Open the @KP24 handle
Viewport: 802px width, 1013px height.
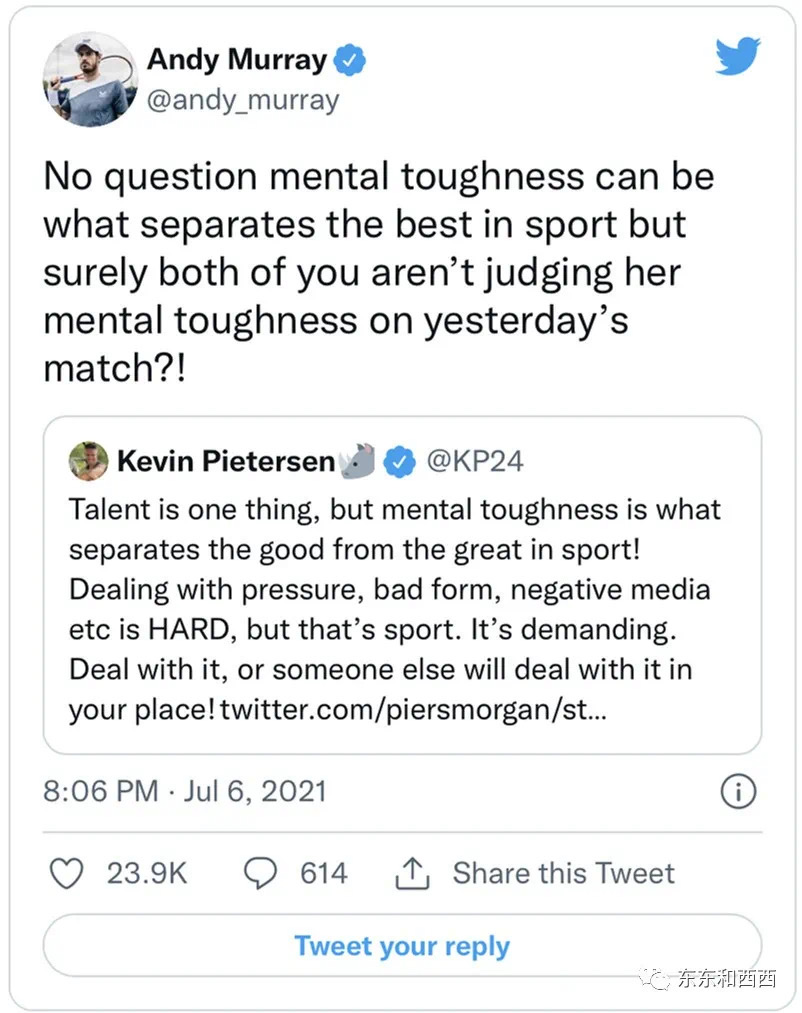point(475,461)
